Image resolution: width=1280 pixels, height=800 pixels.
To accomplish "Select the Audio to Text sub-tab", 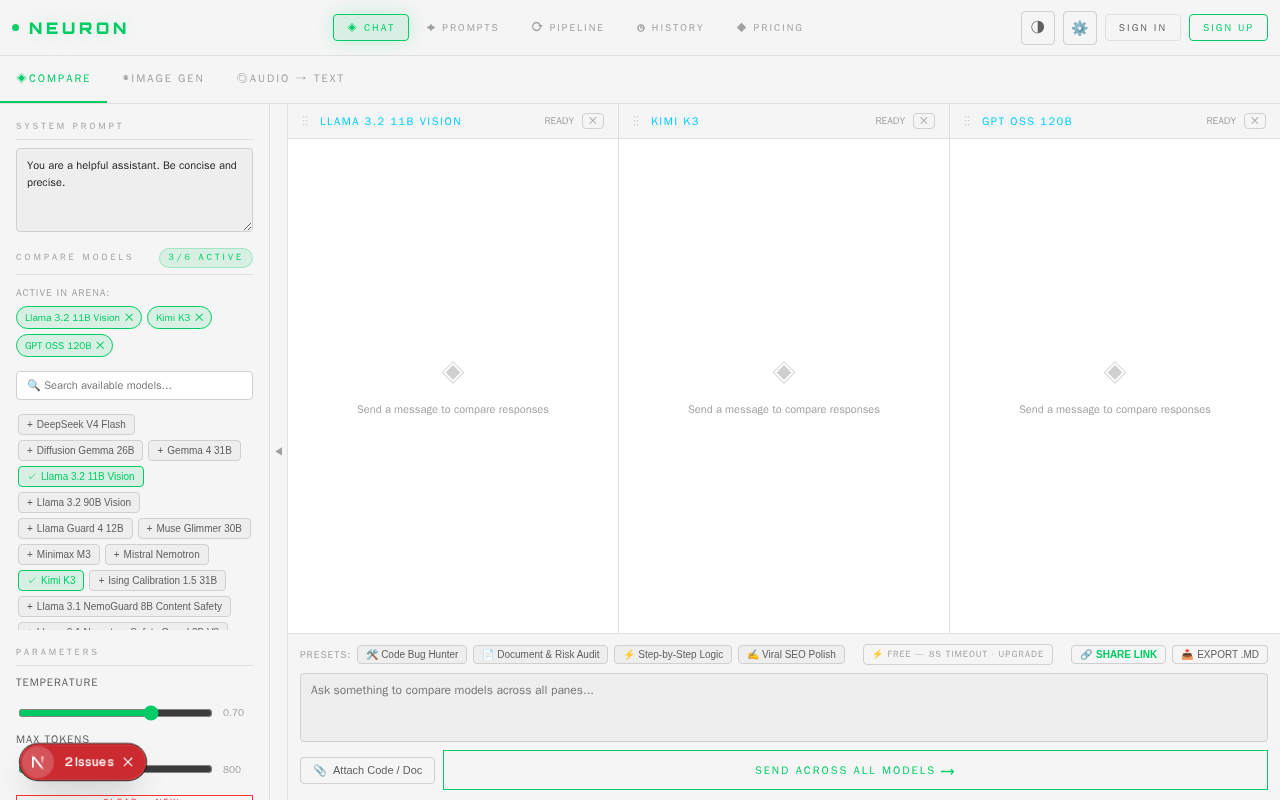I will coord(291,78).
